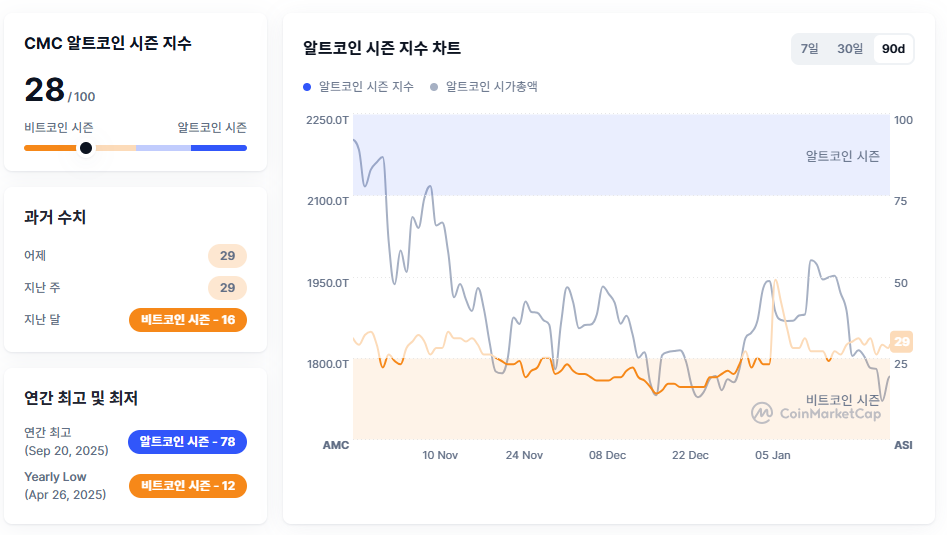This screenshot has height=535, width=947.
Task: Select the 90d chart range
Action: coord(893,49)
